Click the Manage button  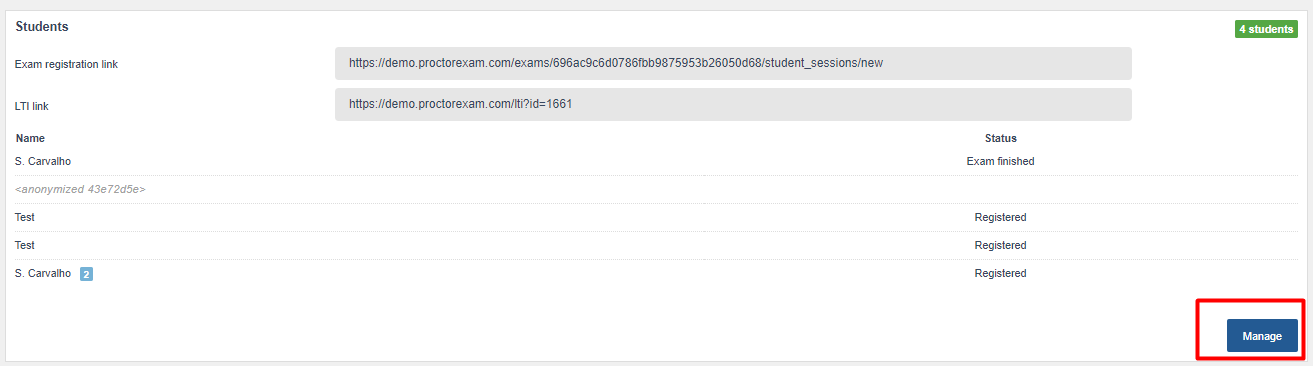tap(1262, 336)
